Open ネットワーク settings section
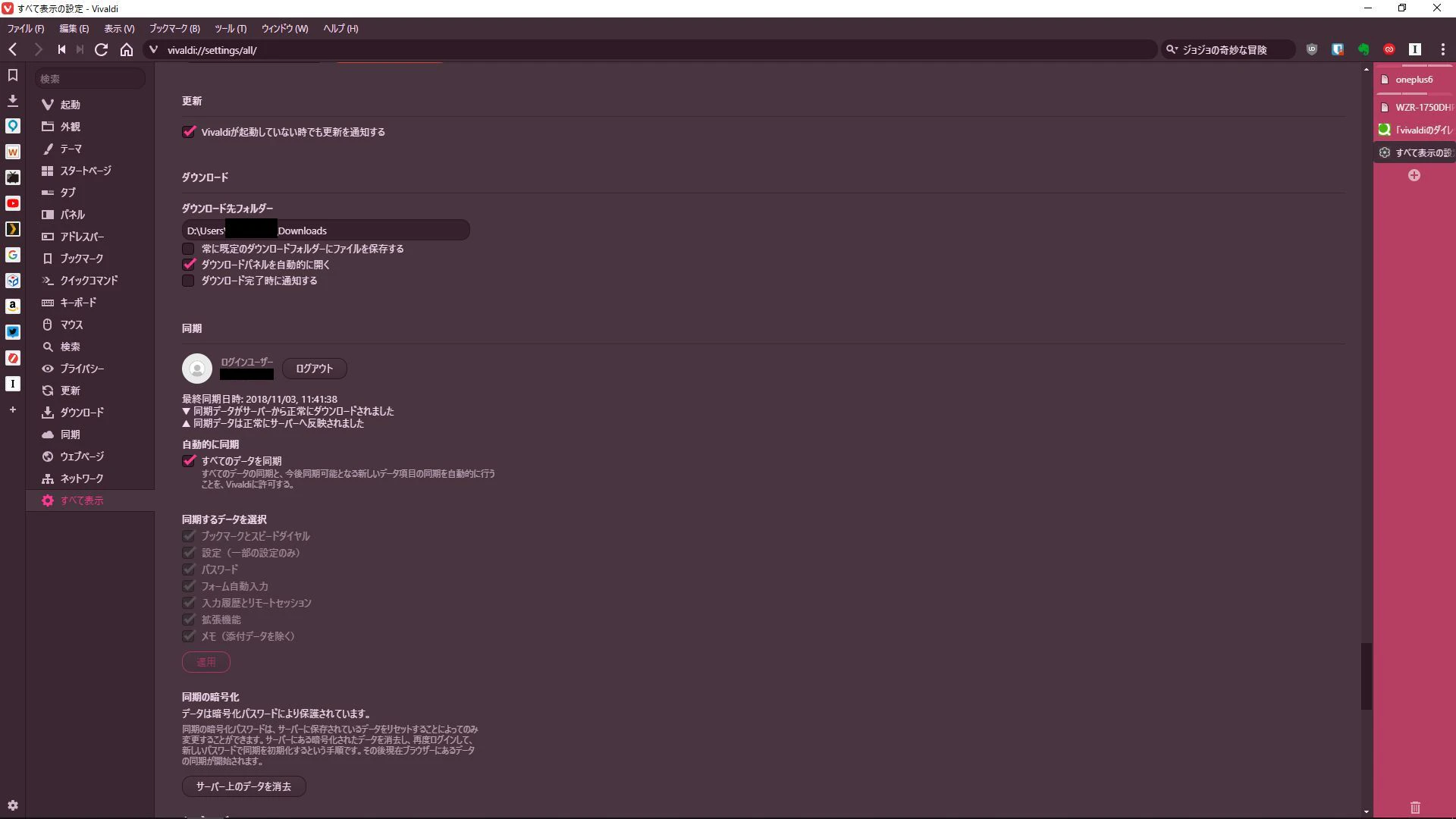1456x819 pixels. pos(90,479)
